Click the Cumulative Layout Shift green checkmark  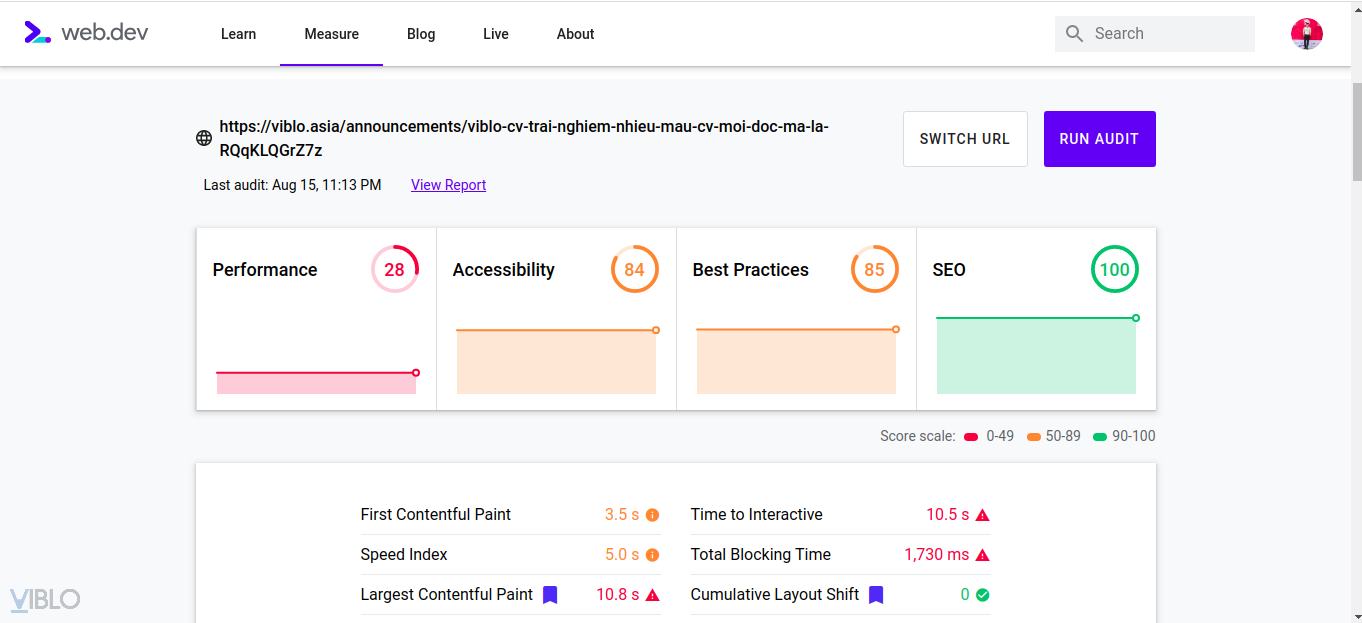pos(982,595)
